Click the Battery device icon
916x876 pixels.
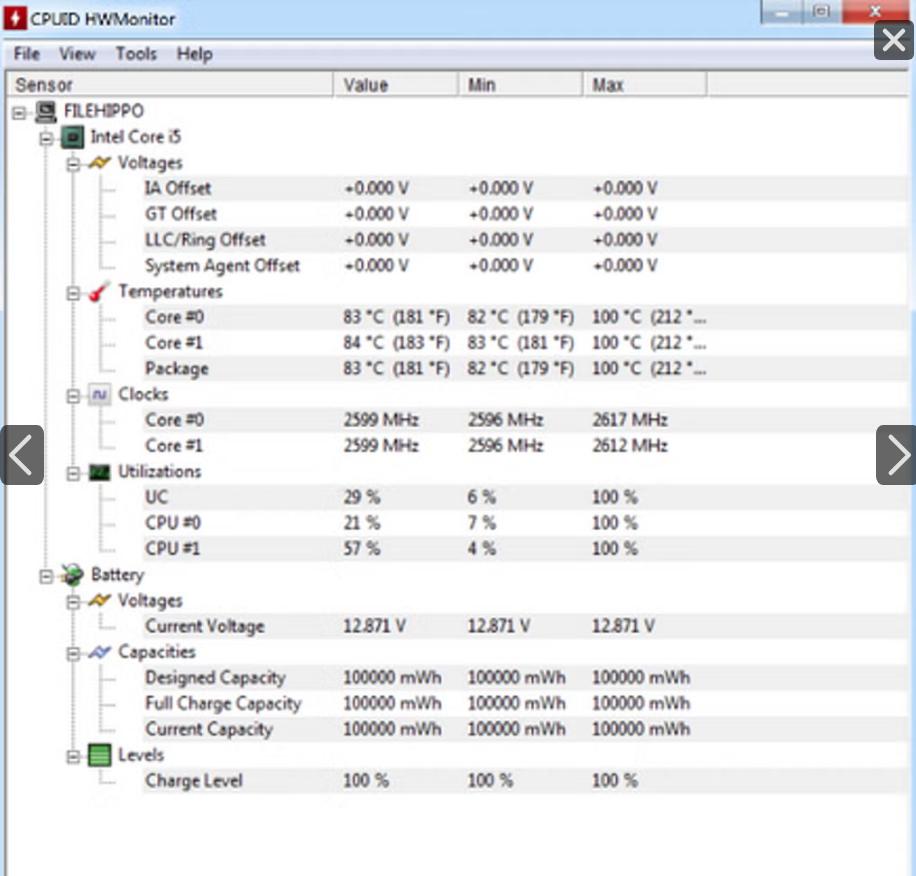(72, 575)
